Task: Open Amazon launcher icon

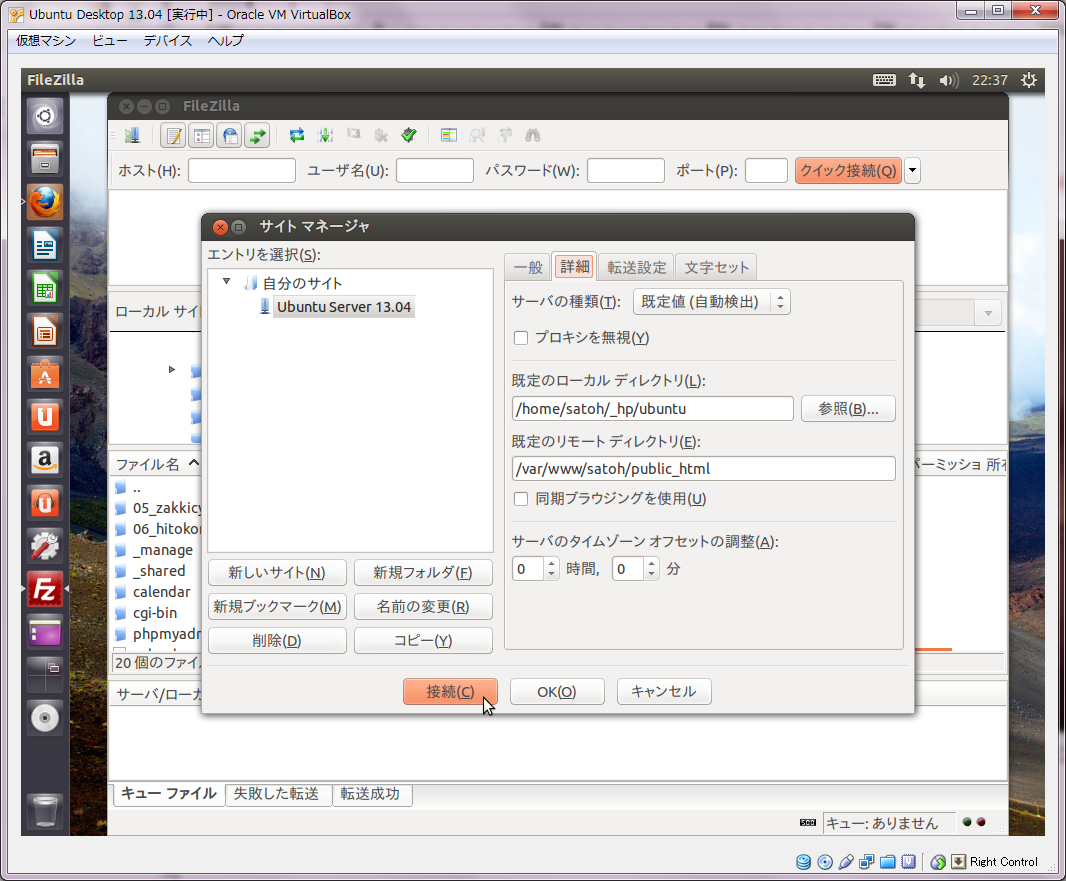Action: coord(45,460)
